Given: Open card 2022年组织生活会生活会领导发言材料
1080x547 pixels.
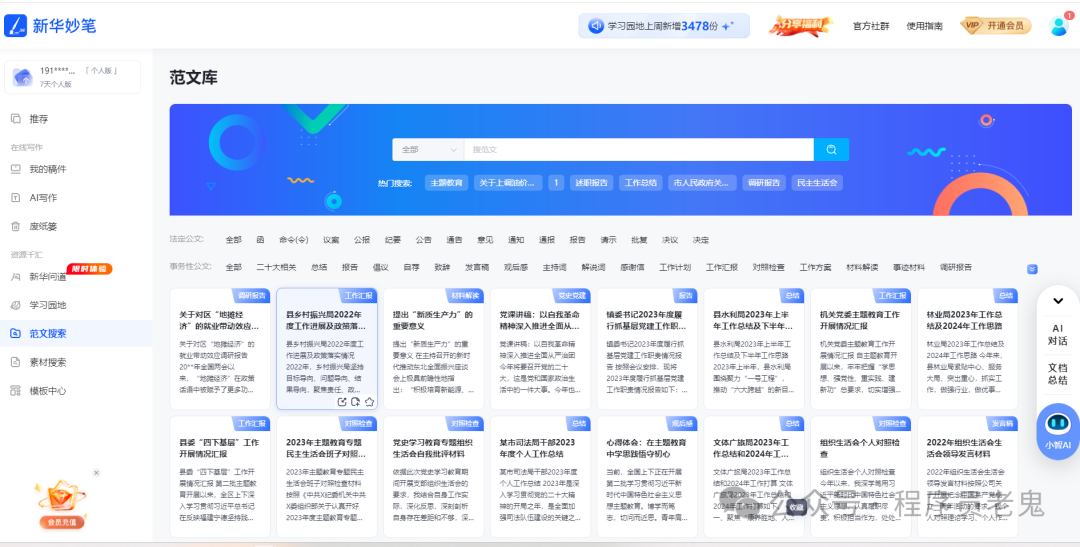Looking at the screenshot, I should (968, 477).
